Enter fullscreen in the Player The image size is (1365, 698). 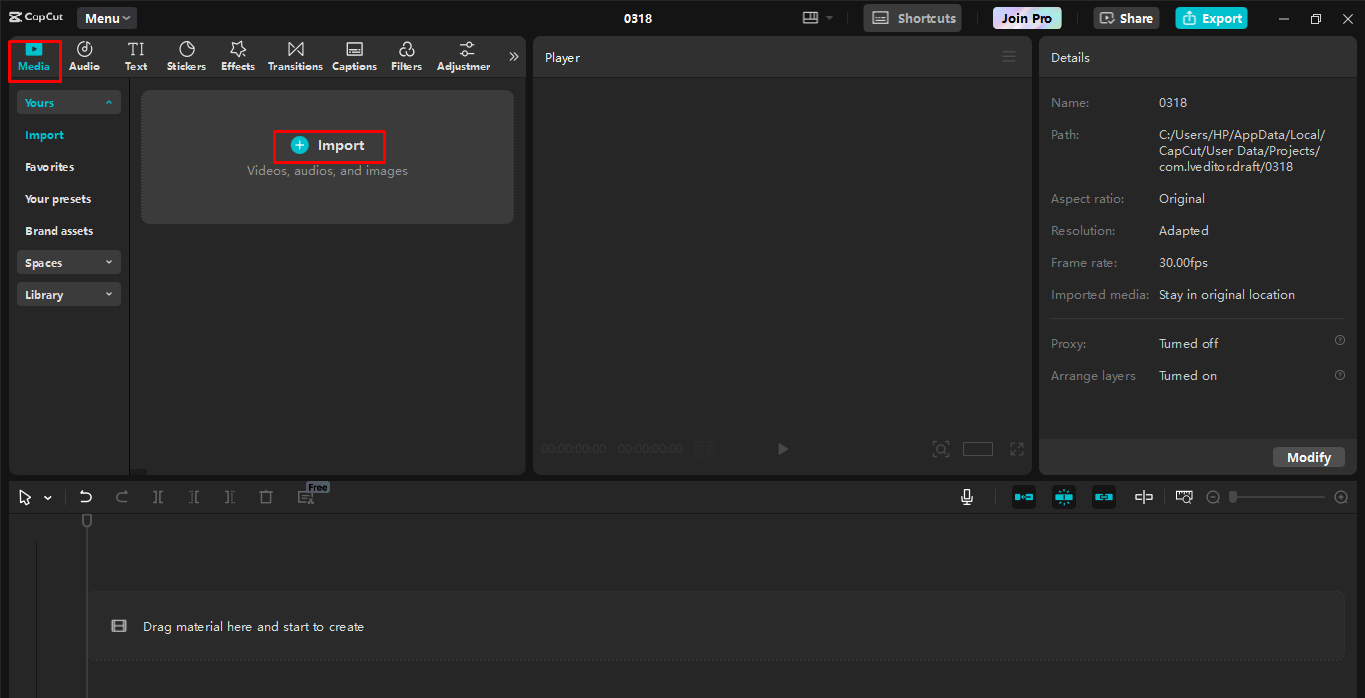click(1017, 449)
